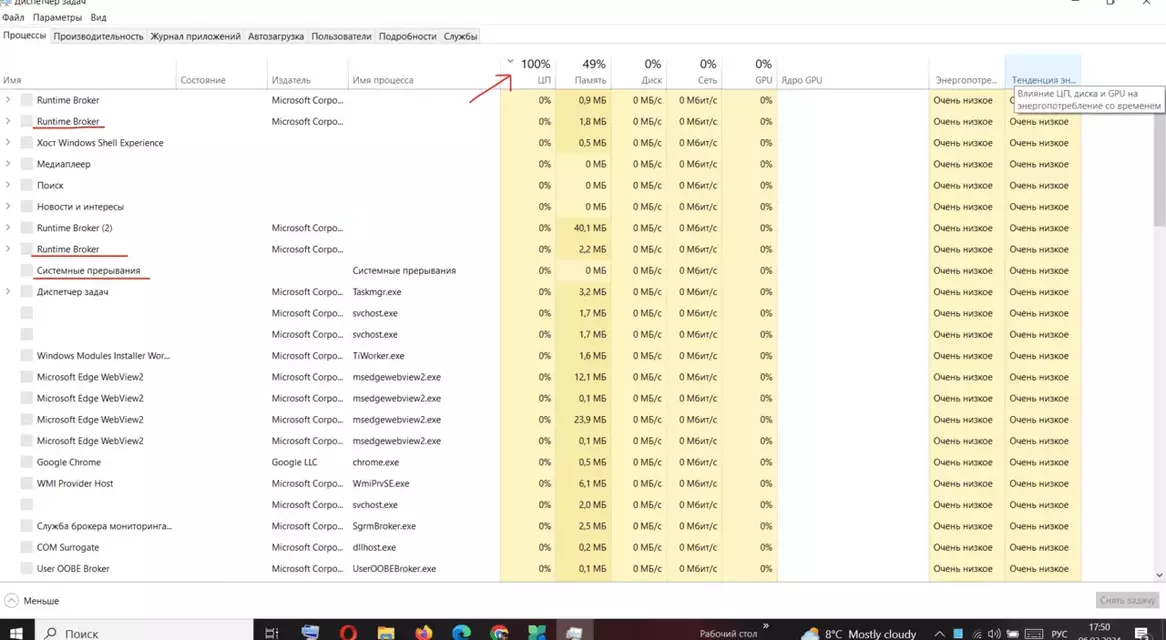Click the Runtime Broker (2) process icon
Screen dimensions: 1166x640
pyautogui.click(x=27, y=228)
